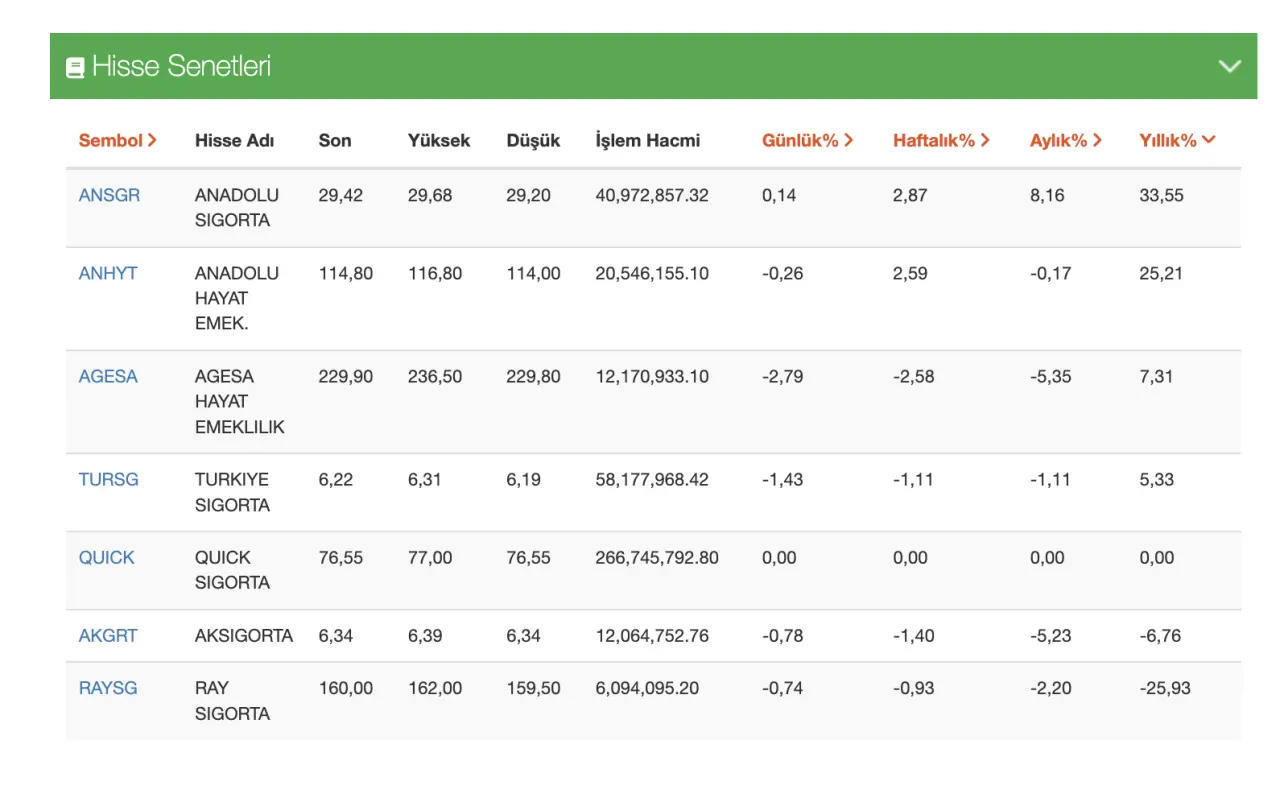Open the QUICK stock link

click(106, 558)
